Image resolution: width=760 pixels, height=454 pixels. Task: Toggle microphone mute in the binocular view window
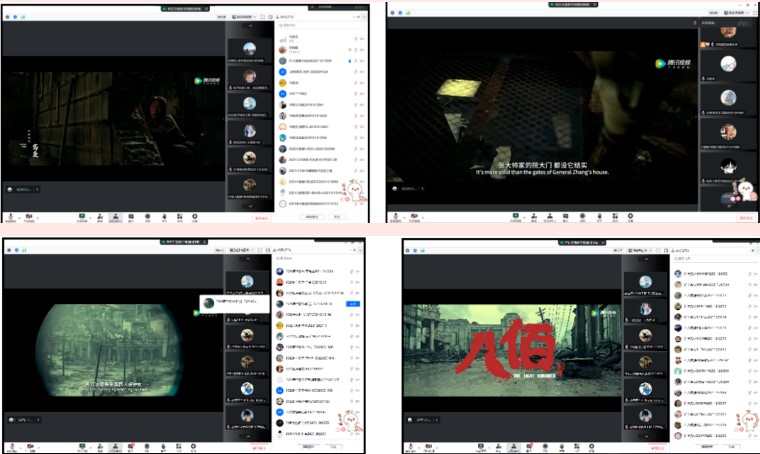(x=12, y=447)
